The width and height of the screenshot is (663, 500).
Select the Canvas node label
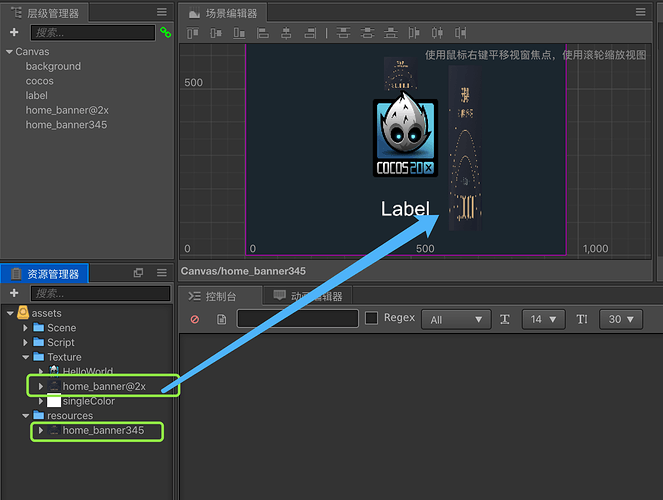pos(32,52)
